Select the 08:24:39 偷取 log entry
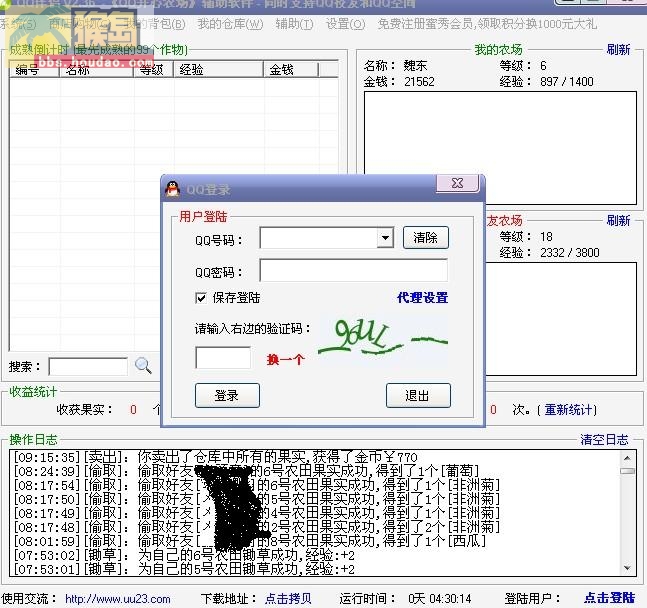 246,471
